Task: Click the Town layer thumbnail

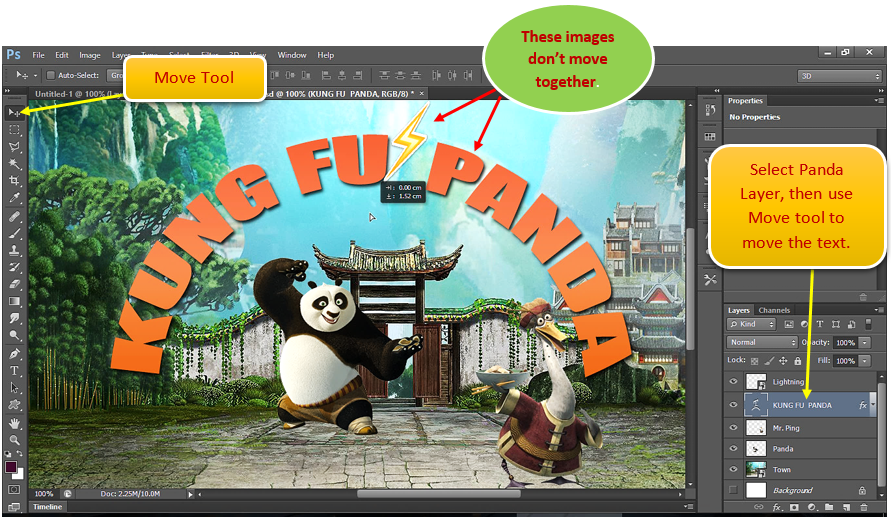Action: tap(756, 470)
